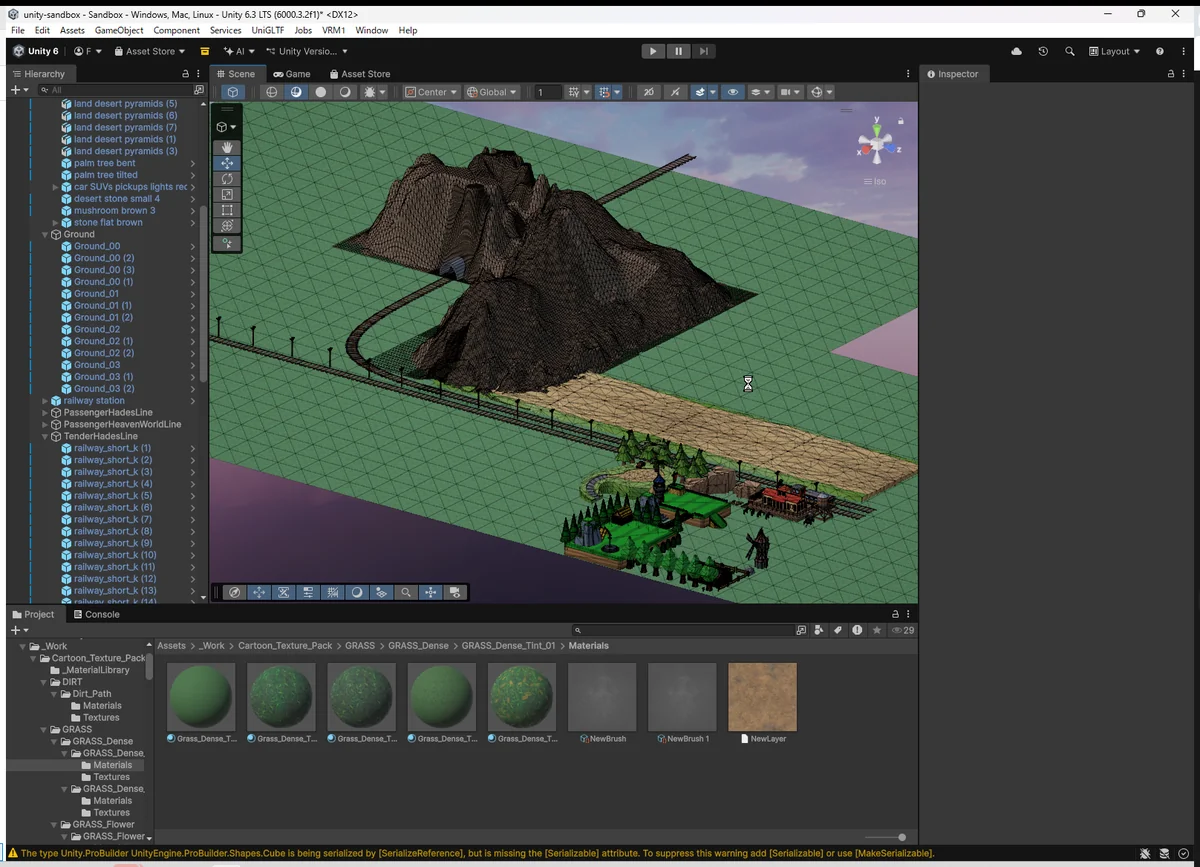Click the Step frame button
This screenshot has width=1200, height=867.
click(704, 51)
